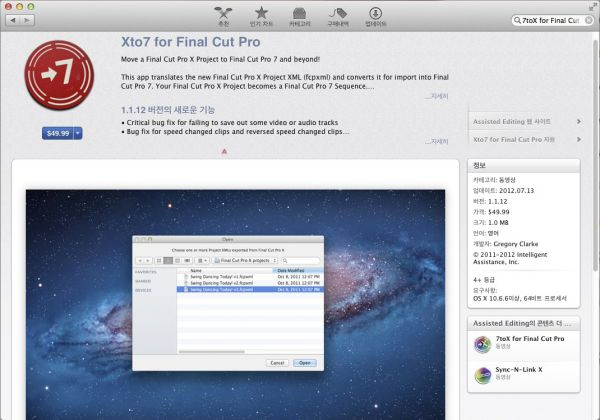Open the Categories (카테고리) tab
This screenshot has width=600, height=420.
pyautogui.click(x=299, y=17)
